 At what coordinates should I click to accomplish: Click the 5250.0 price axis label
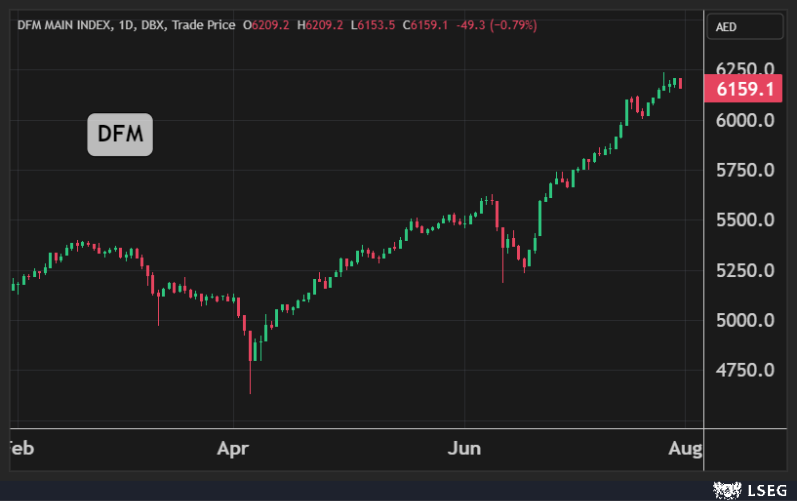click(x=745, y=270)
